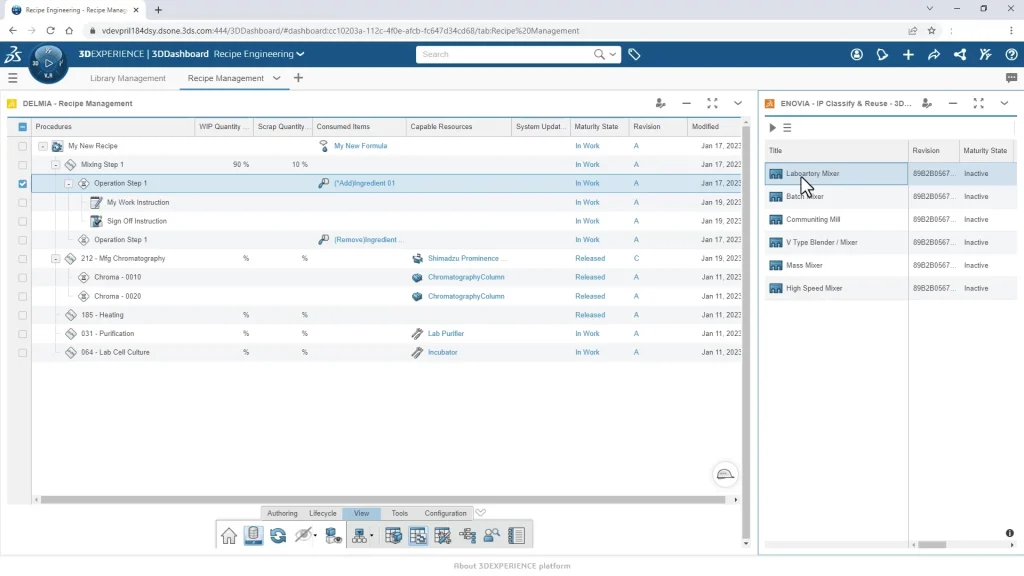The image size is (1024, 576).
Task: Open the My New Formula link
Action: point(360,146)
